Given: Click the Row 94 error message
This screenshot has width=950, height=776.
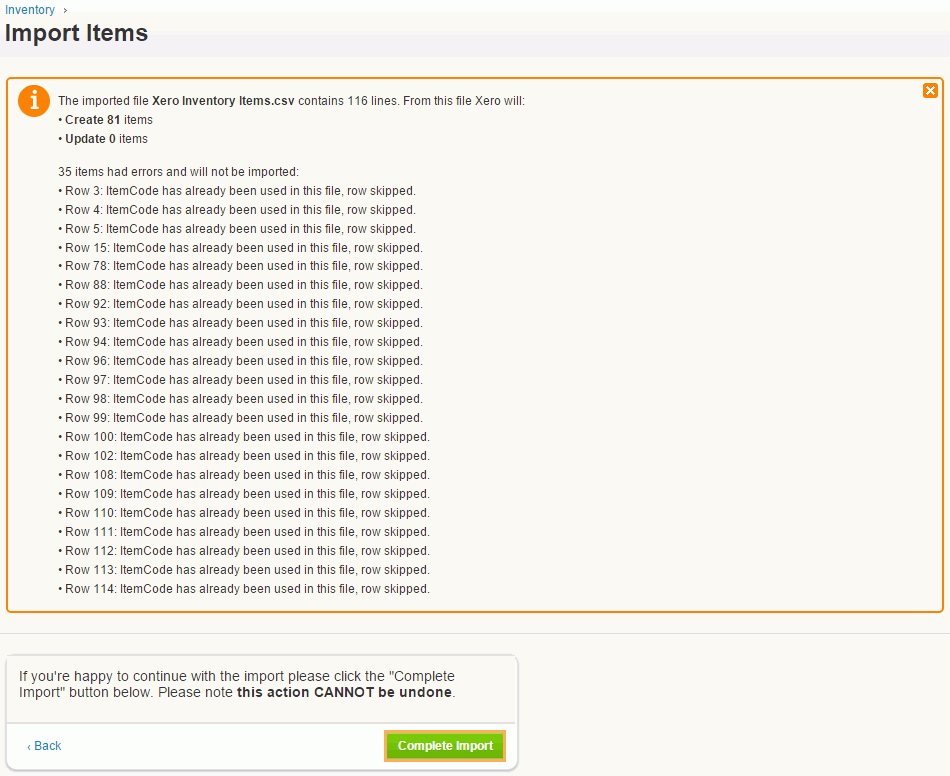Looking at the screenshot, I should pos(241,342).
